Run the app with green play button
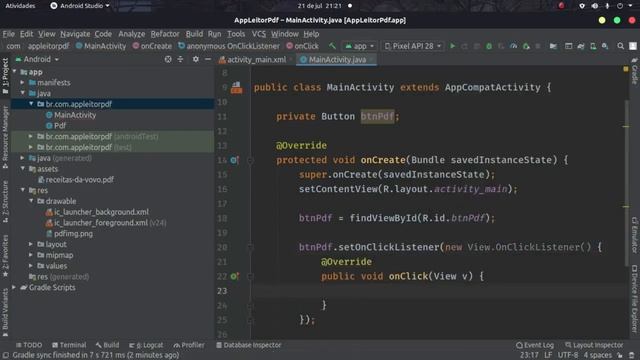 tap(453, 46)
